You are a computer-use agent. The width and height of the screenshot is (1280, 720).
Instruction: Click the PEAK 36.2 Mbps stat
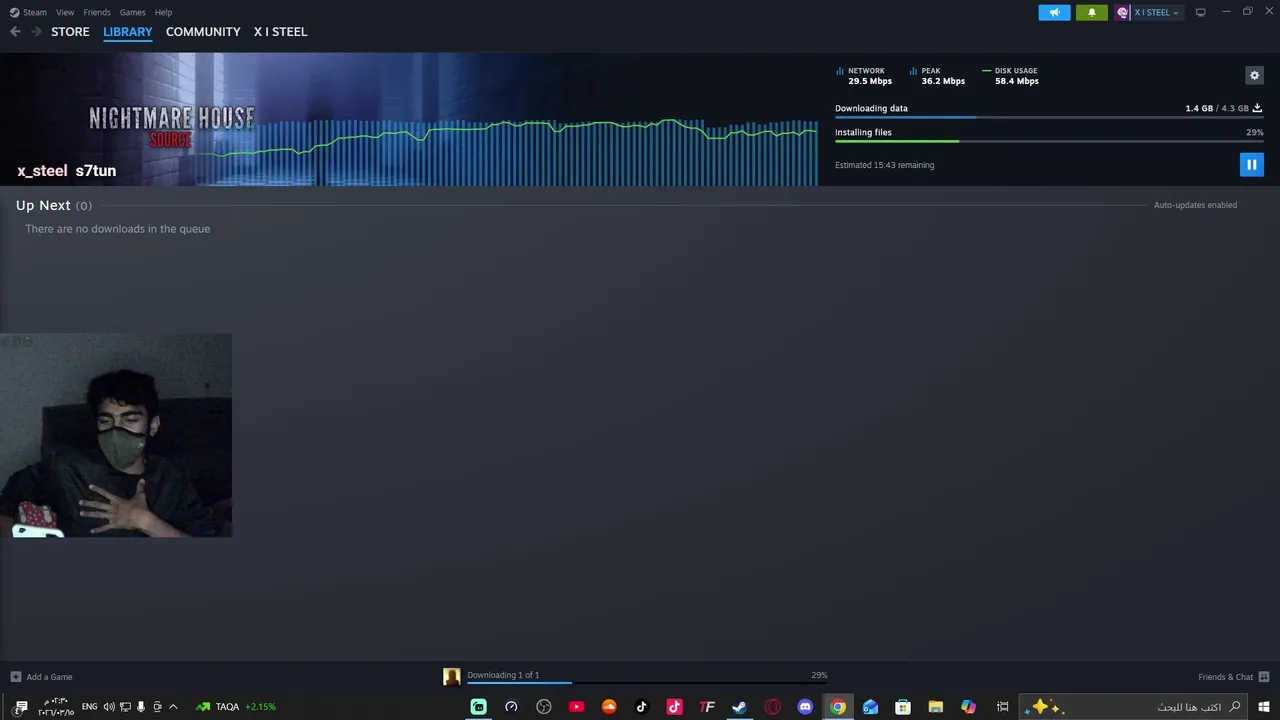937,76
